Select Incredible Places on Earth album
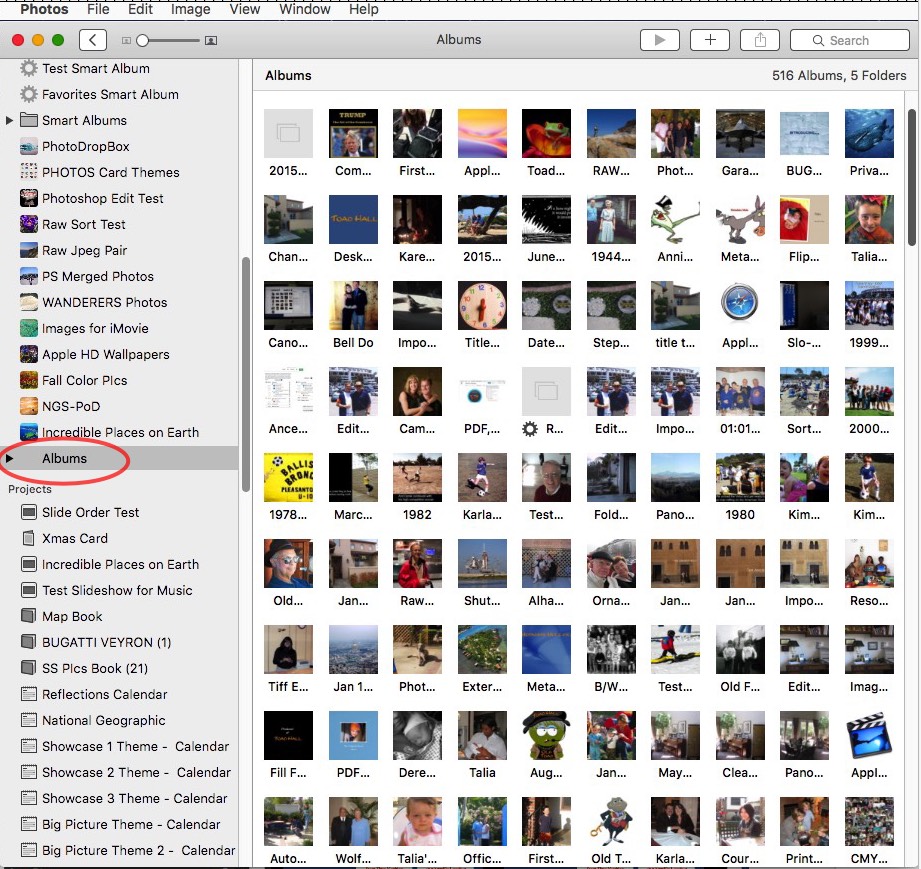 click(119, 432)
